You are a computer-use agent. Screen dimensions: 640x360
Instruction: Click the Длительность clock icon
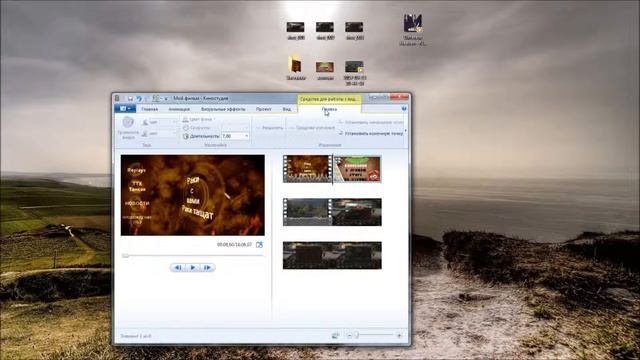click(186, 136)
